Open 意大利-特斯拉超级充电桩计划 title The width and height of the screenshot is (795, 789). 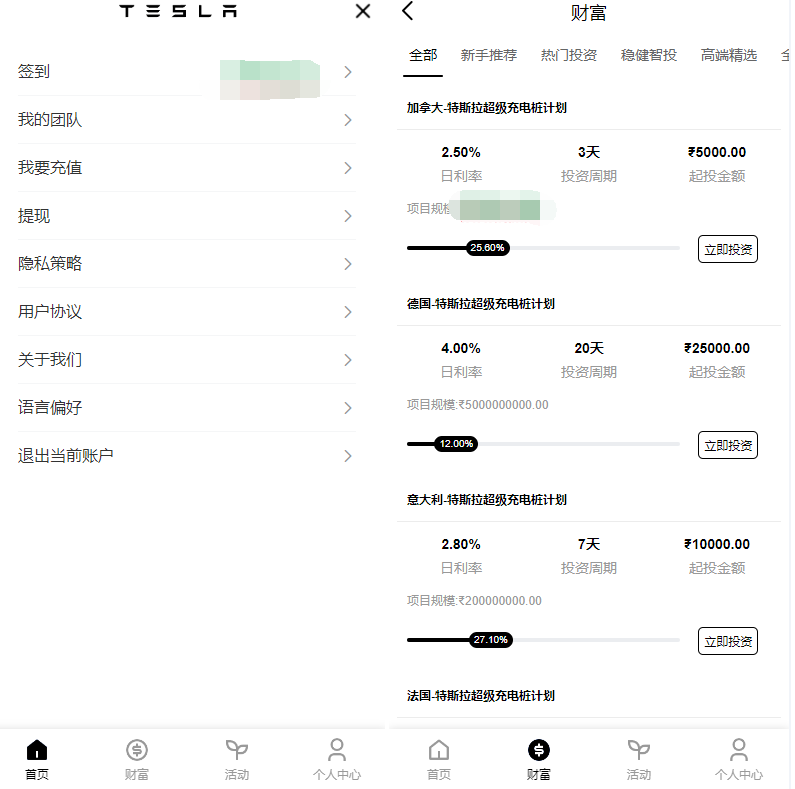[487, 500]
